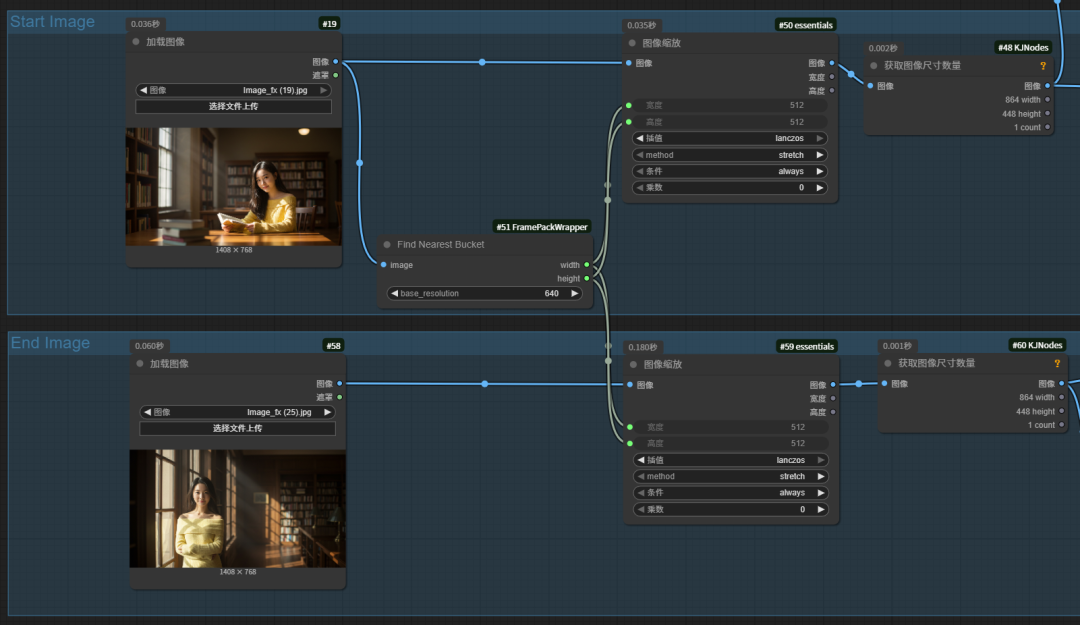Image resolution: width=1080 pixels, height=625 pixels.
Task: Click the Find Nearest Bucket node title
Action: (440, 245)
